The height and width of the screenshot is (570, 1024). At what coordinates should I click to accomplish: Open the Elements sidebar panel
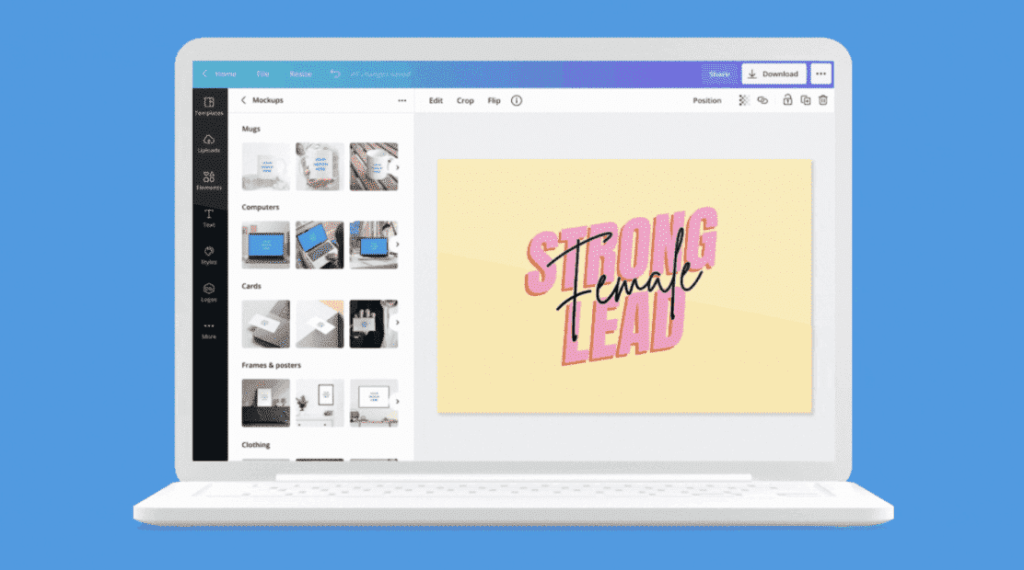click(x=209, y=181)
